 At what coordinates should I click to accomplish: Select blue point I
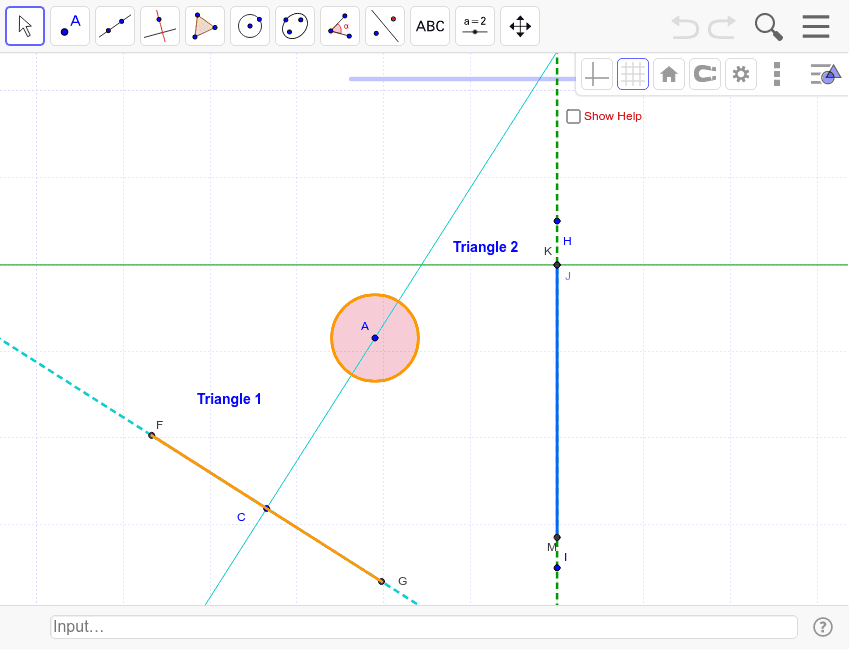(x=557, y=568)
